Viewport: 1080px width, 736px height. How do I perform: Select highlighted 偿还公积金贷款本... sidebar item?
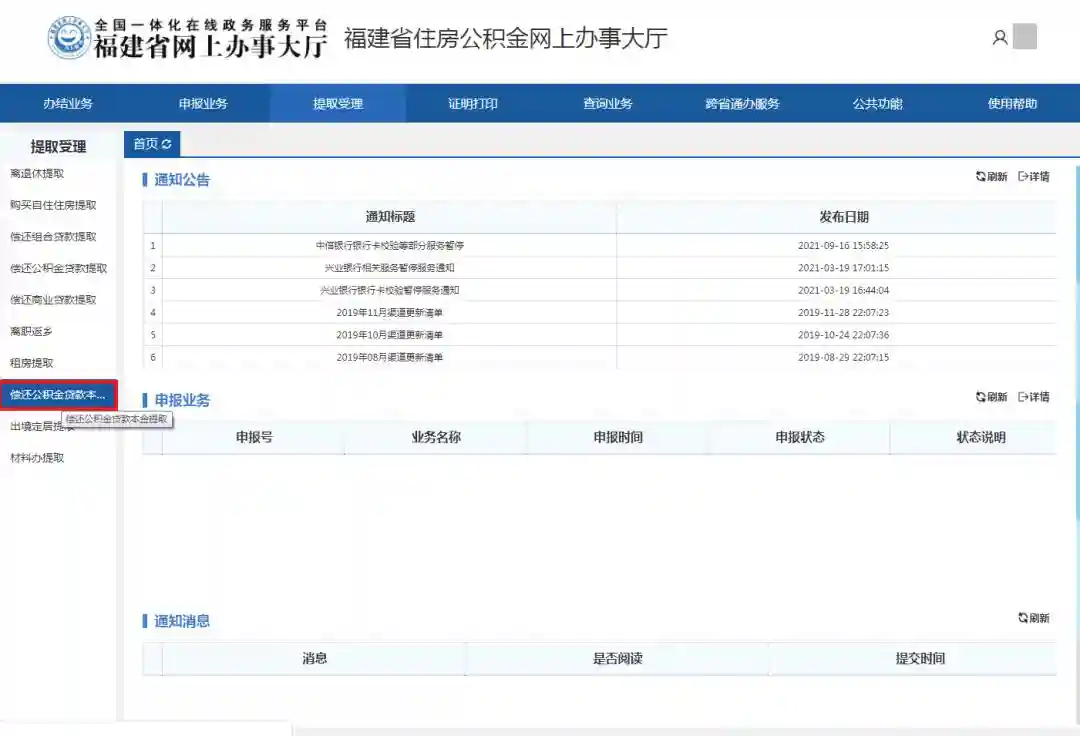coord(58,395)
